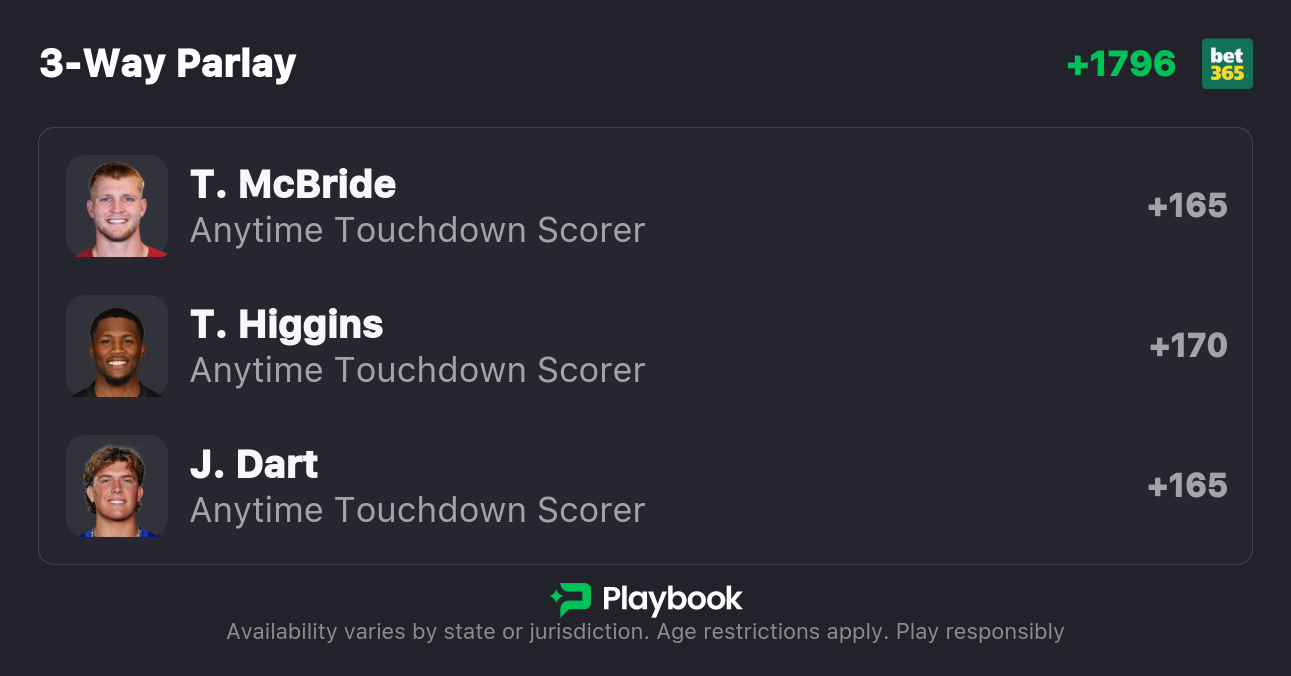Open T. McBride's player headshot
1291x676 pixels.
(x=117, y=206)
